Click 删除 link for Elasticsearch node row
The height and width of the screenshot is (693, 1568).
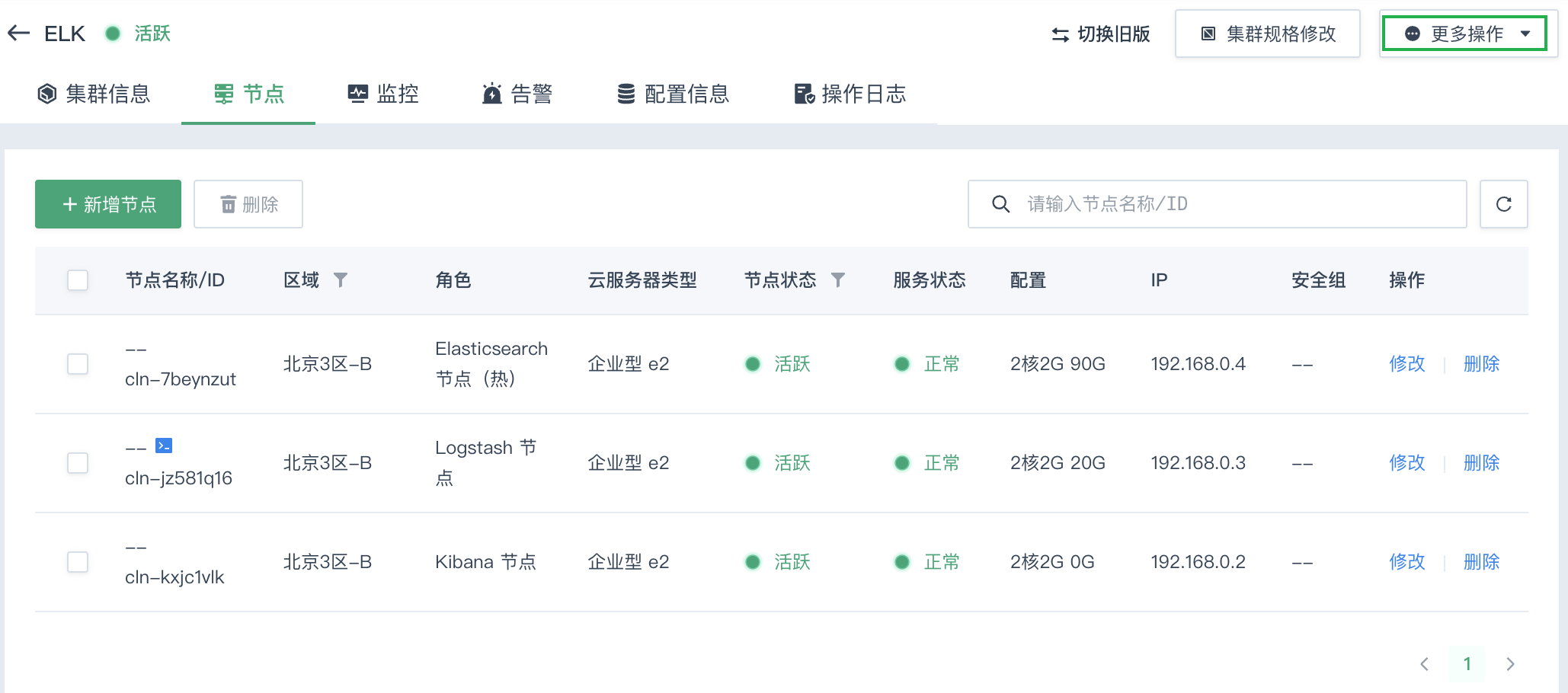[1481, 364]
